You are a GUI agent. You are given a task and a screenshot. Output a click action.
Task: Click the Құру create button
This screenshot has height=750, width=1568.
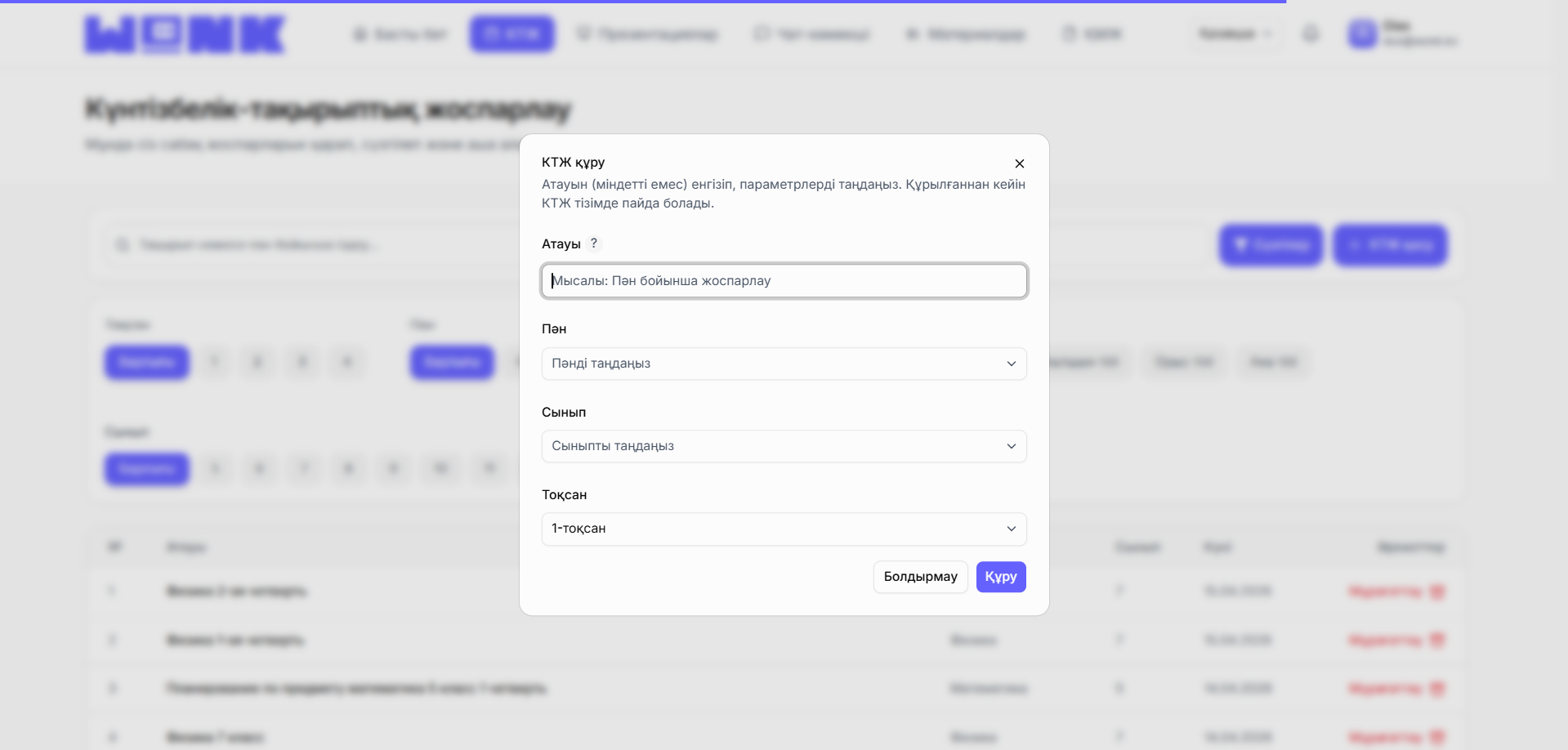tap(1001, 577)
